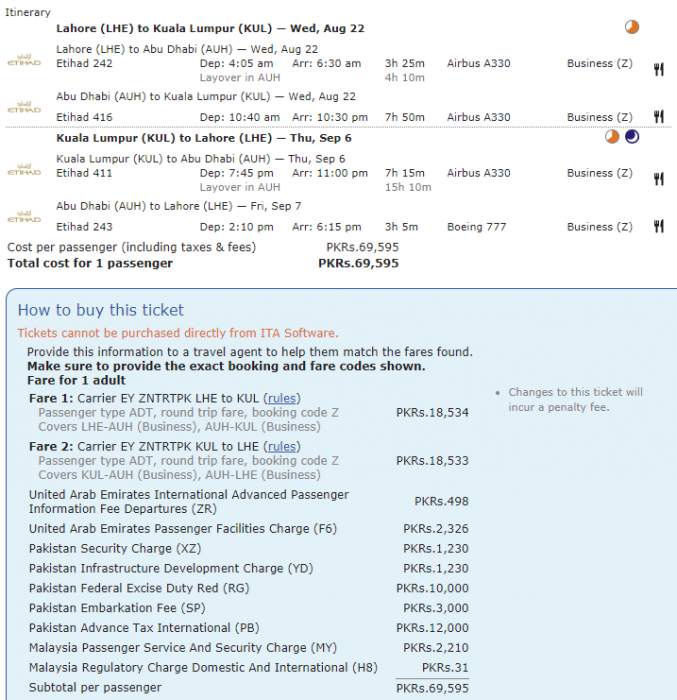
Task: Click the total cost for 1 passenger amount
Action: point(358,264)
